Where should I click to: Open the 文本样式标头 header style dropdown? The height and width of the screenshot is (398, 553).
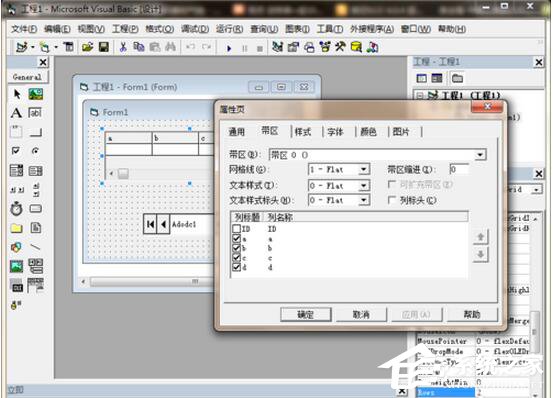coord(364,201)
